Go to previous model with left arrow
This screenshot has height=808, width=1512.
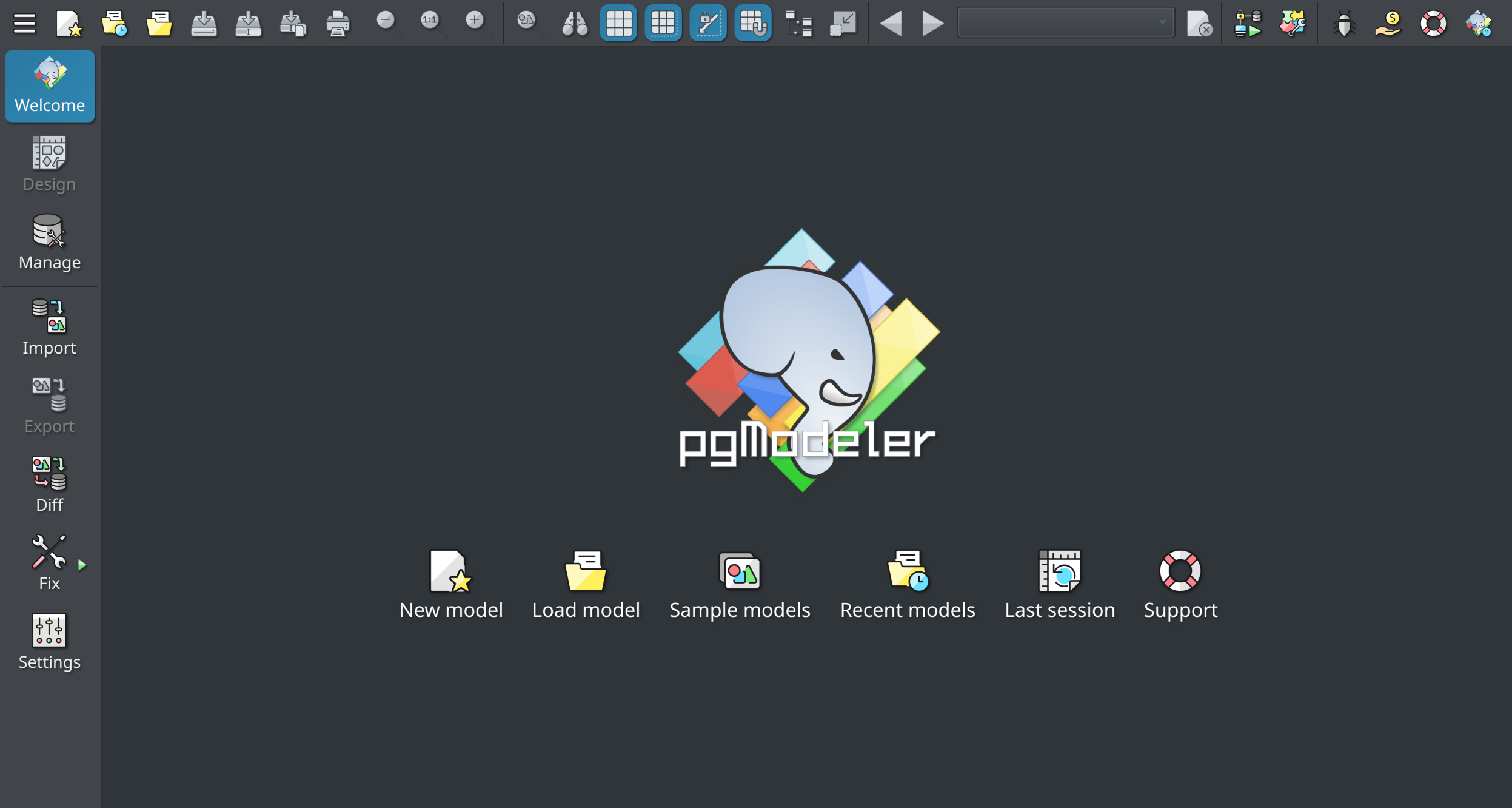891,24
